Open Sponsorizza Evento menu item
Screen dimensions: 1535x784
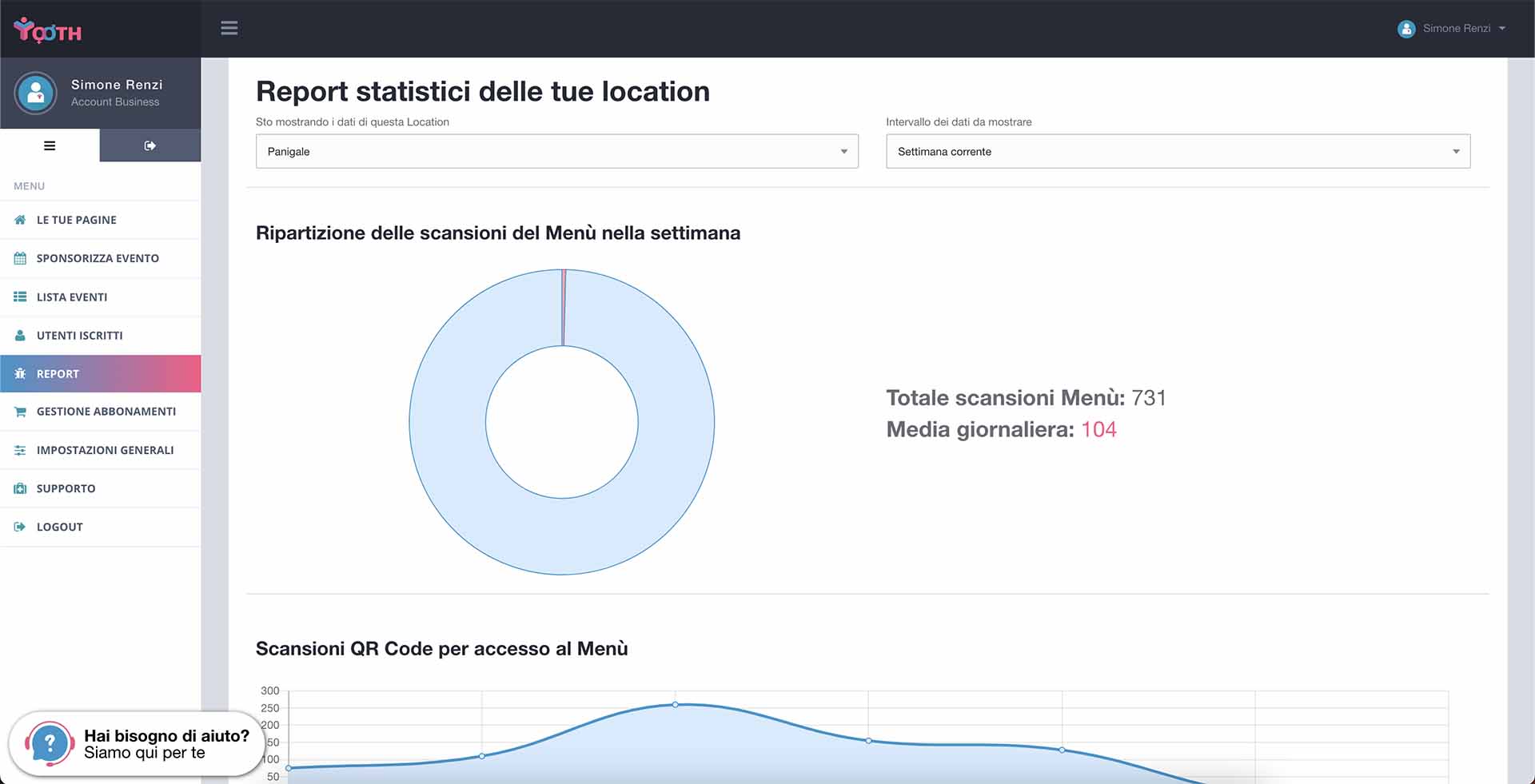100,258
